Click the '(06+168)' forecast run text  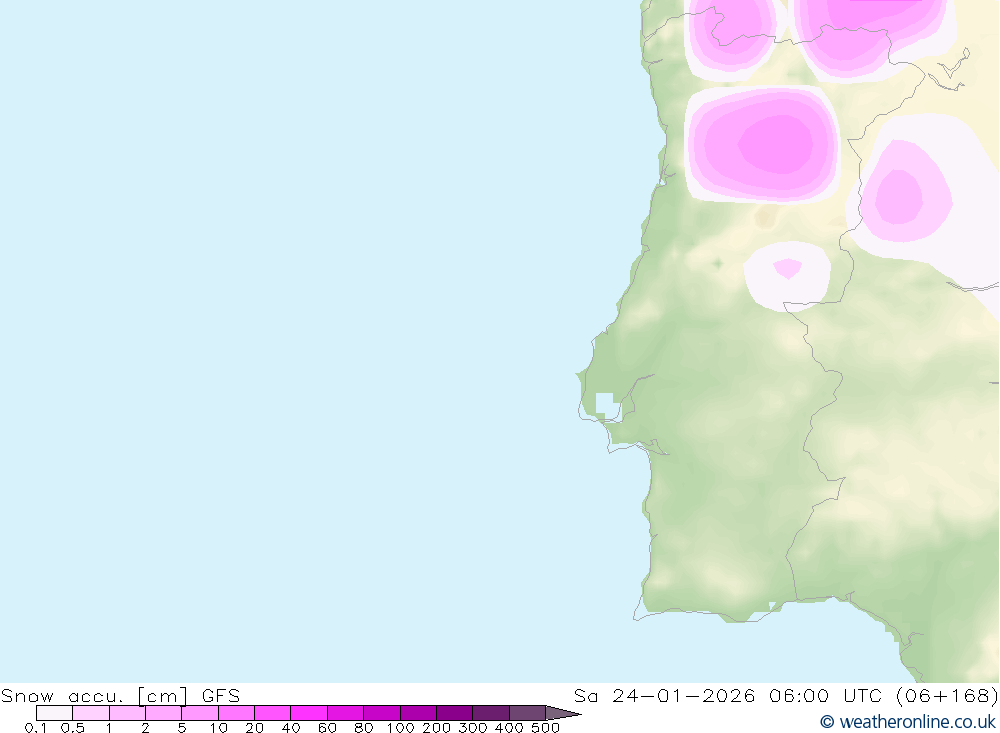click(946, 695)
